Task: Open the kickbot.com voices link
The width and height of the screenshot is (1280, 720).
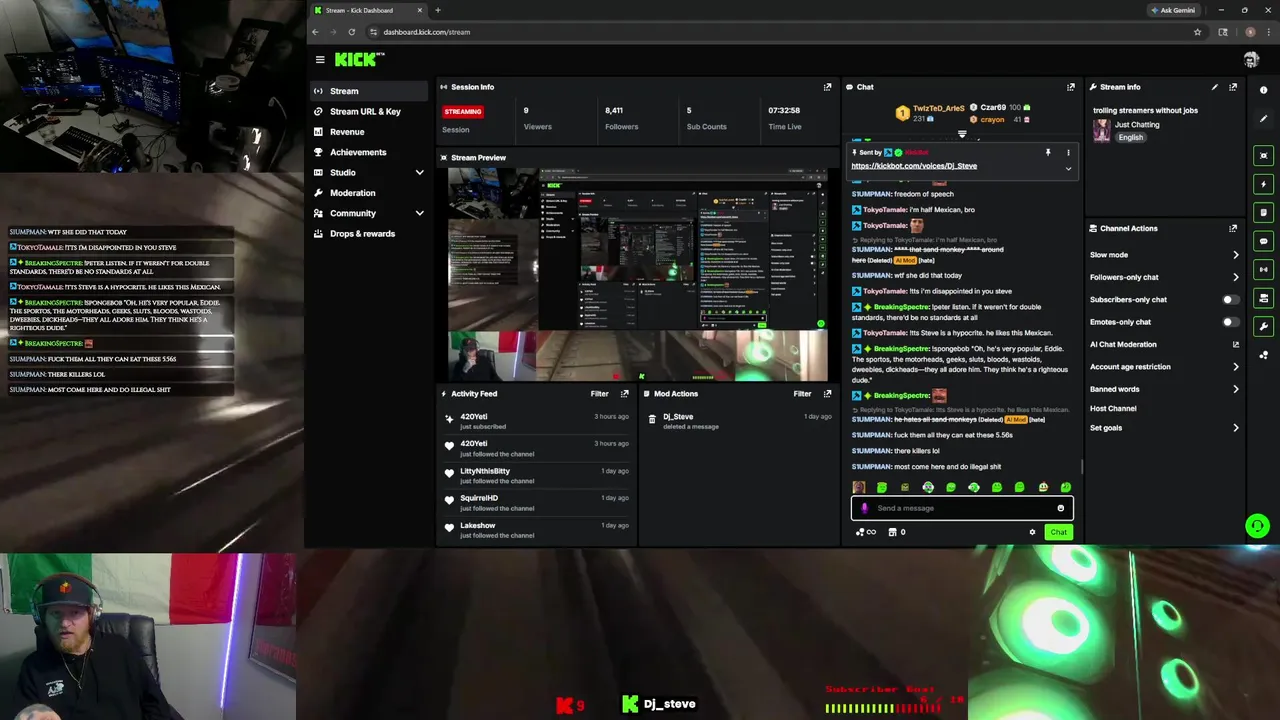Action: 914,166
